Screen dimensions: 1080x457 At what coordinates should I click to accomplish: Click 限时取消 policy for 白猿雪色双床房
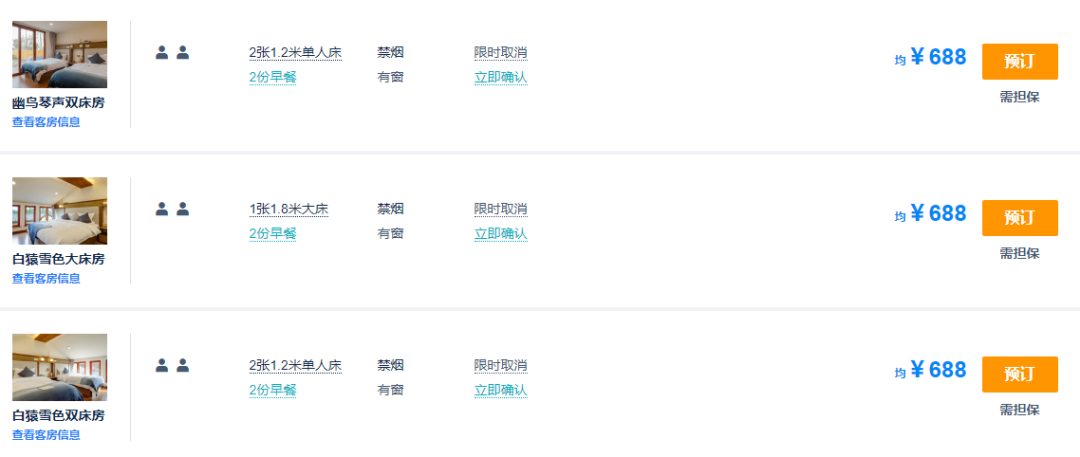point(500,366)
